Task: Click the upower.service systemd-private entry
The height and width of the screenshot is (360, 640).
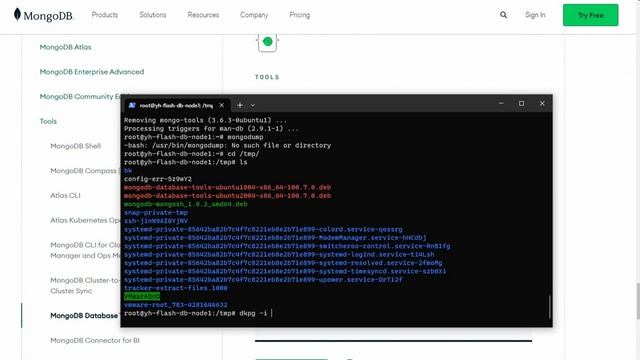Action: [263, 280]
